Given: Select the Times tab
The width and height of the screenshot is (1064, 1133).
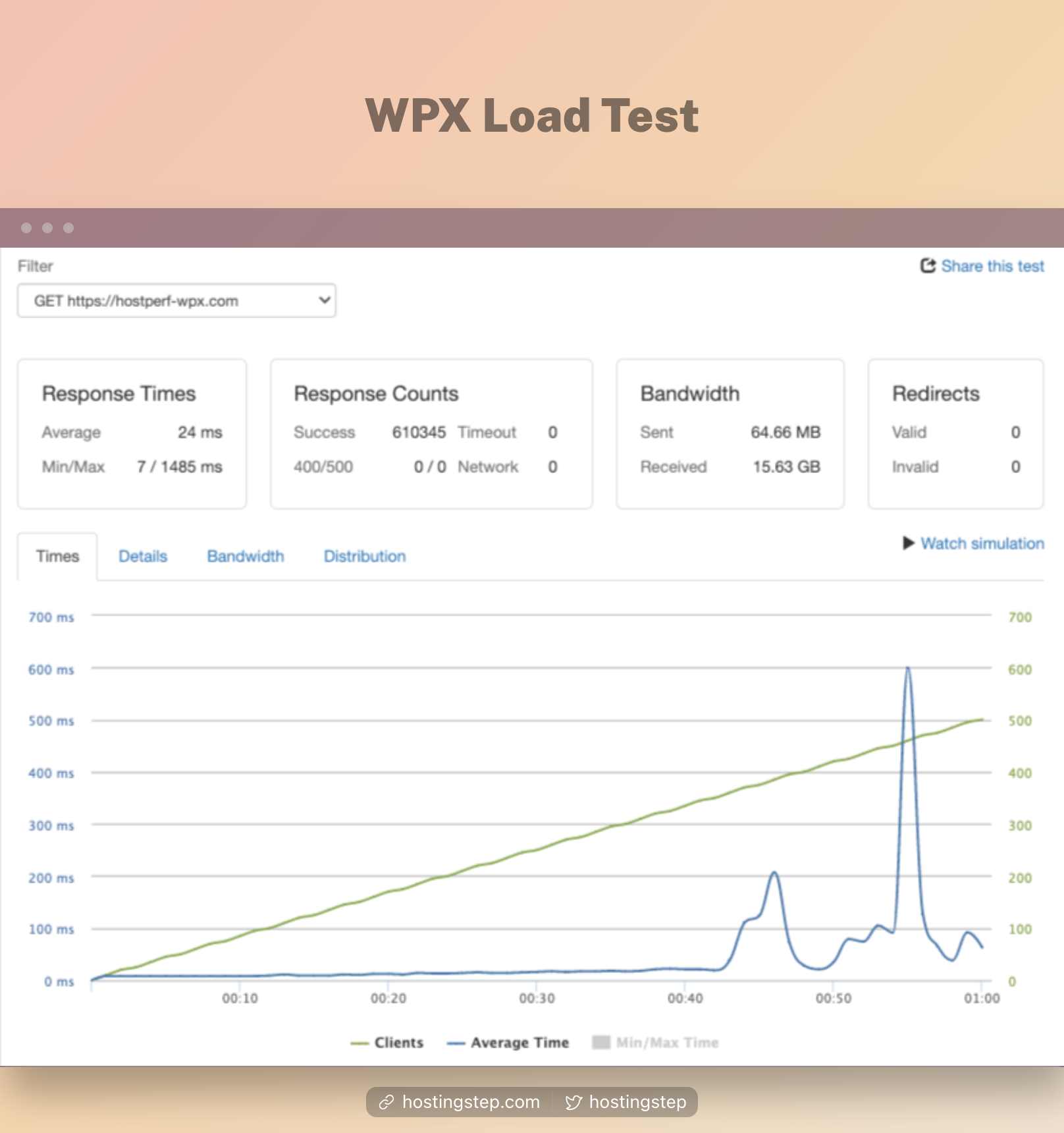Looking at the screenshot, I should (57, 556).
